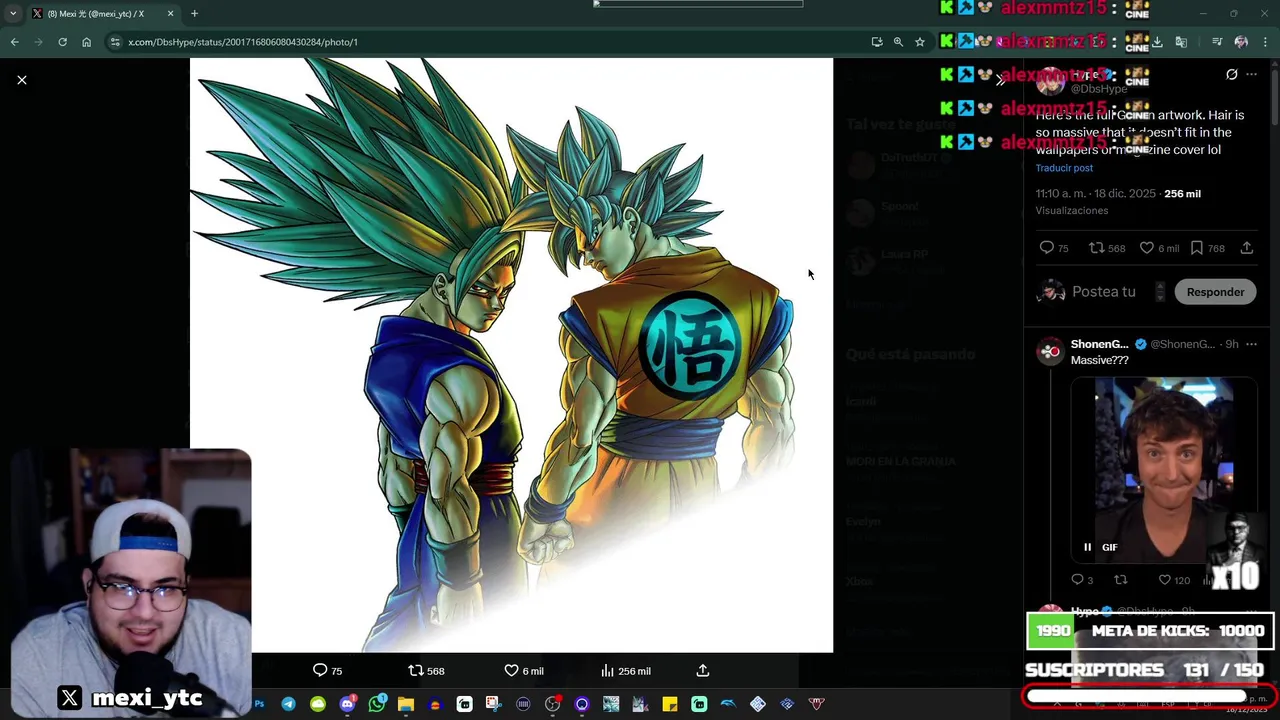Click the Traducir post link
The height and width of the screenshot is (720, 1280).
tap(1064, 168)
